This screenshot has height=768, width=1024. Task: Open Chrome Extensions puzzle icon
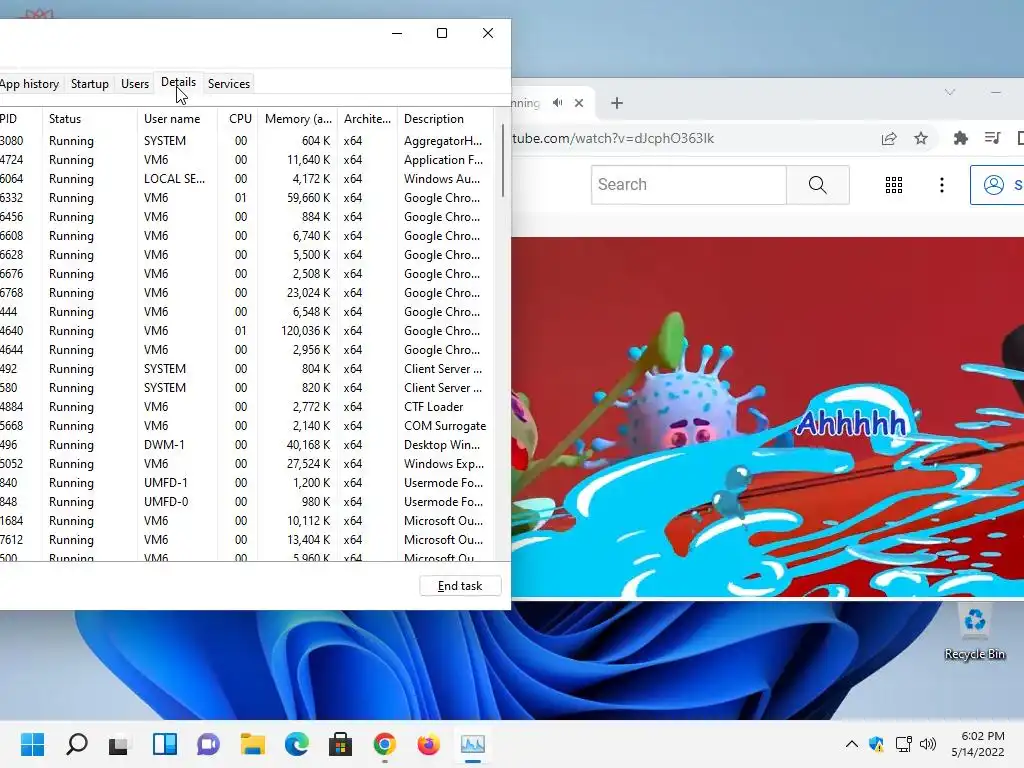960,138
